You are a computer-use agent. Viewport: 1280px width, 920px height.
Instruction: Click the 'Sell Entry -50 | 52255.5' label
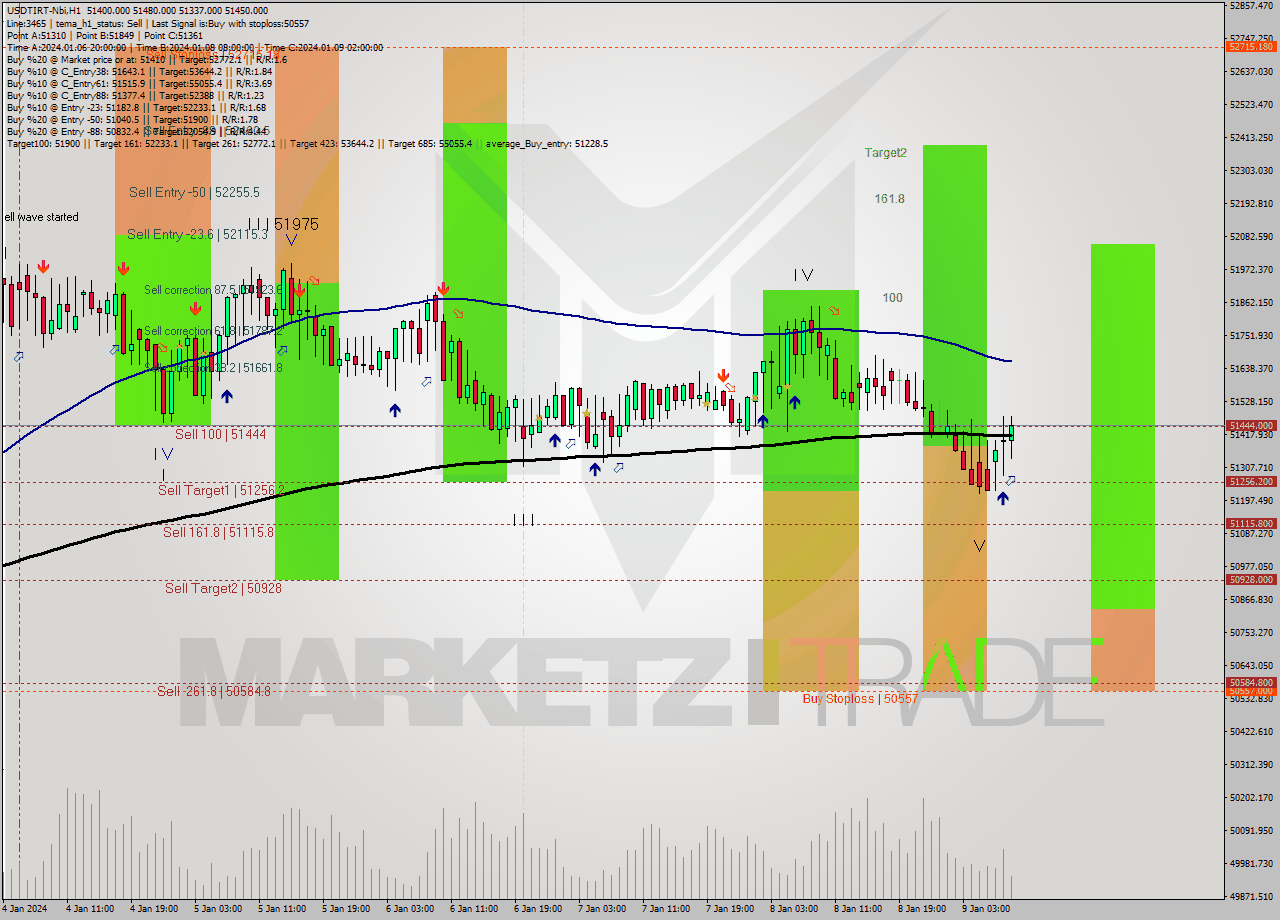(x=194, y=192)
